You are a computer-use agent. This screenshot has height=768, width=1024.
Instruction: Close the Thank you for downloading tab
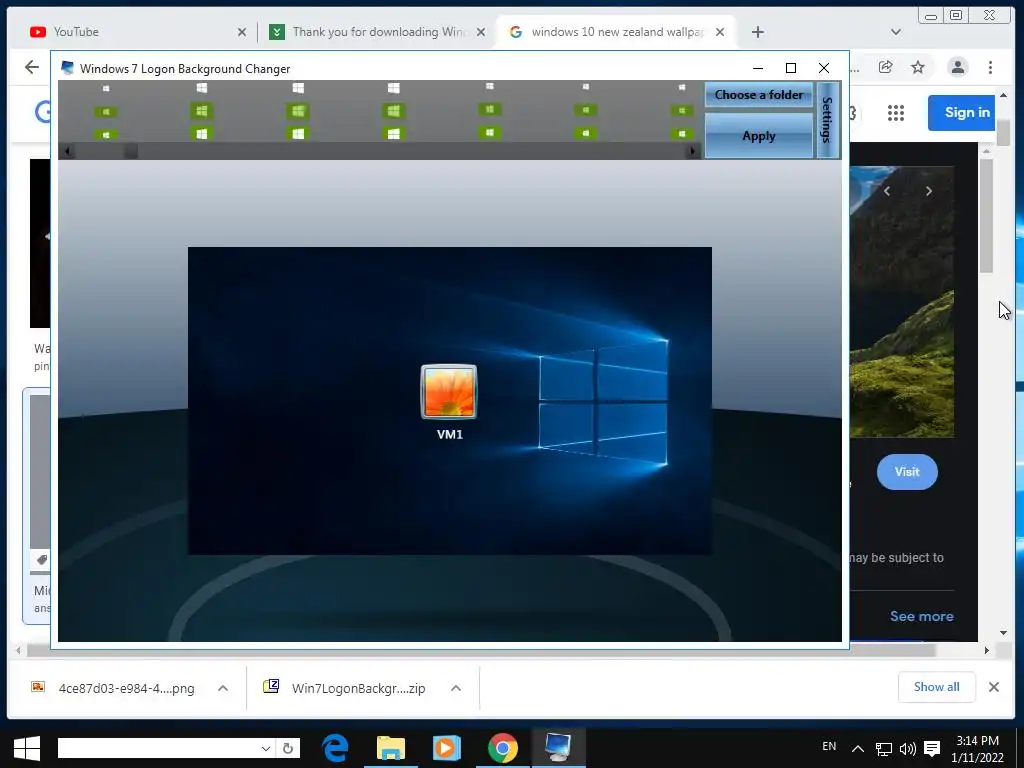click(x=481, y=32)
